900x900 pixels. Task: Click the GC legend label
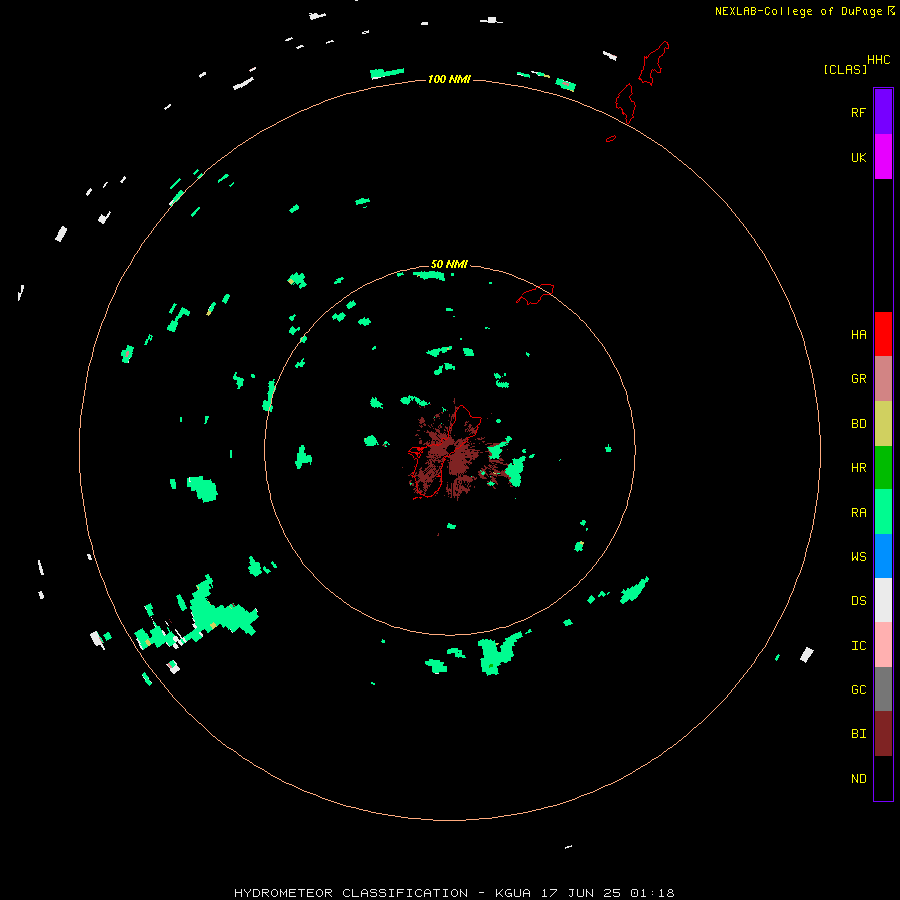(x=858, y=690)
